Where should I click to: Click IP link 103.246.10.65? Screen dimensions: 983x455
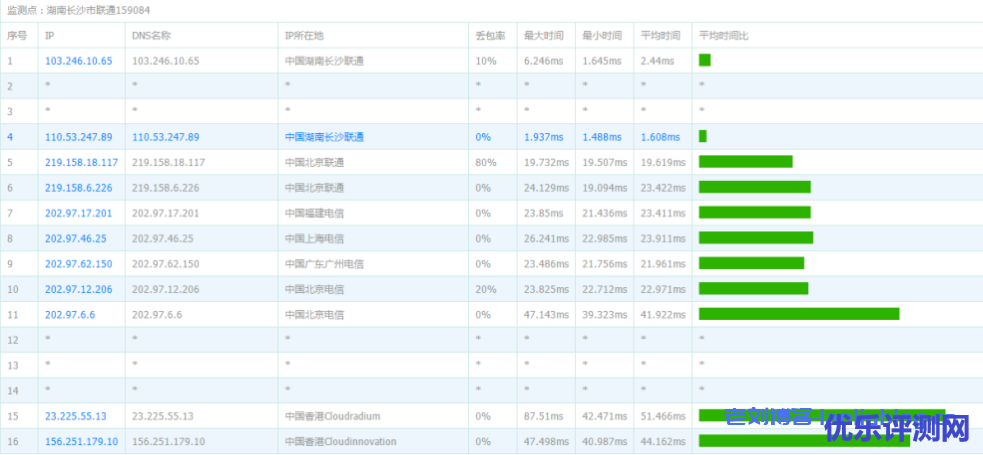[78, 61]
